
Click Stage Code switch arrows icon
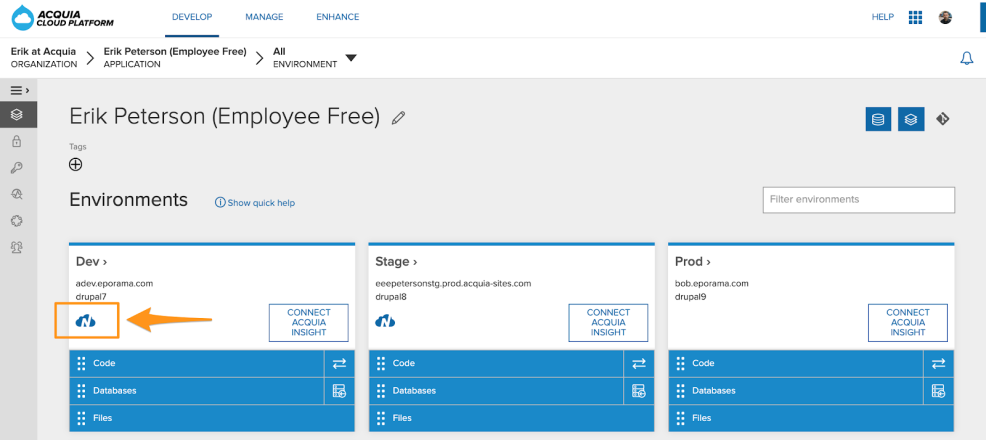point(639,363)
